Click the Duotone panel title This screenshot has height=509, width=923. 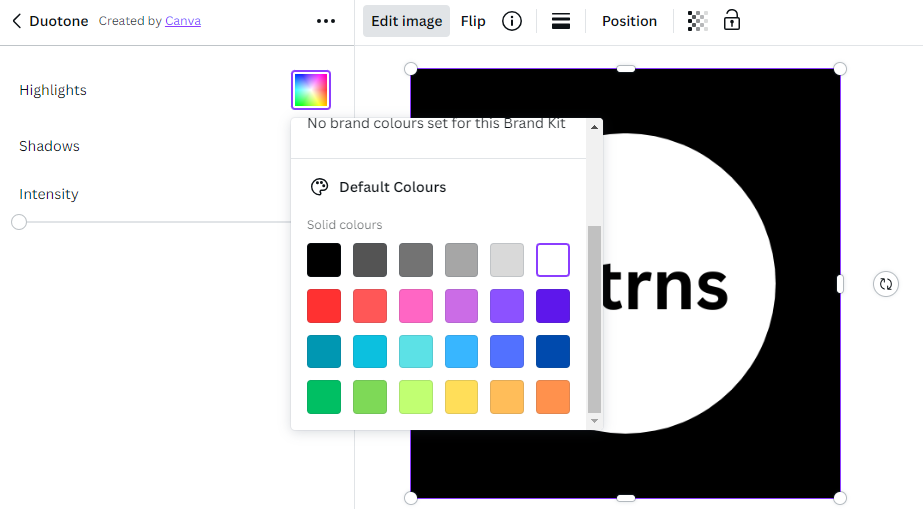click(59, 21)
